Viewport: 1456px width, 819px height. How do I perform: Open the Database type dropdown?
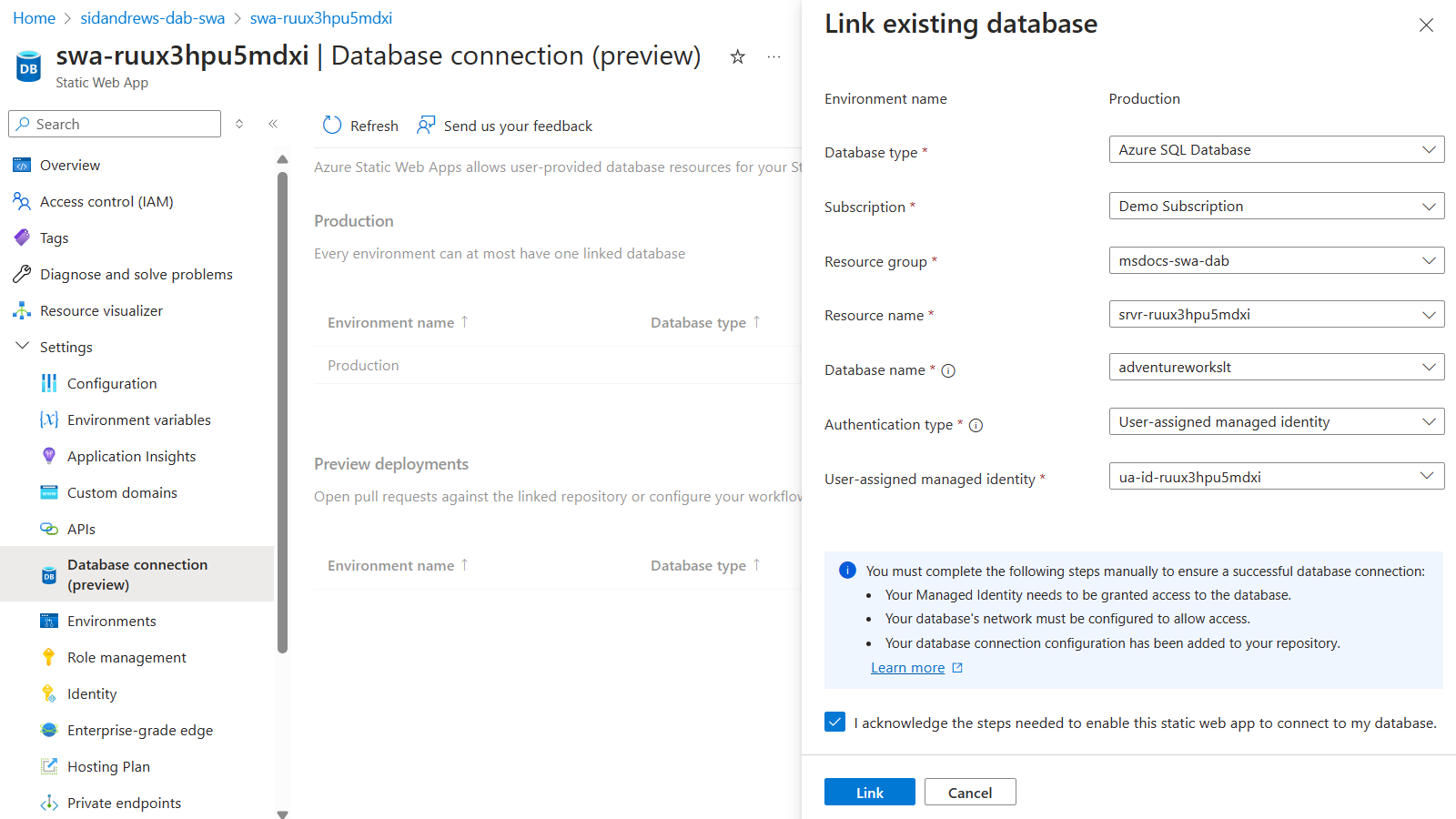(x=1276, y=149)
